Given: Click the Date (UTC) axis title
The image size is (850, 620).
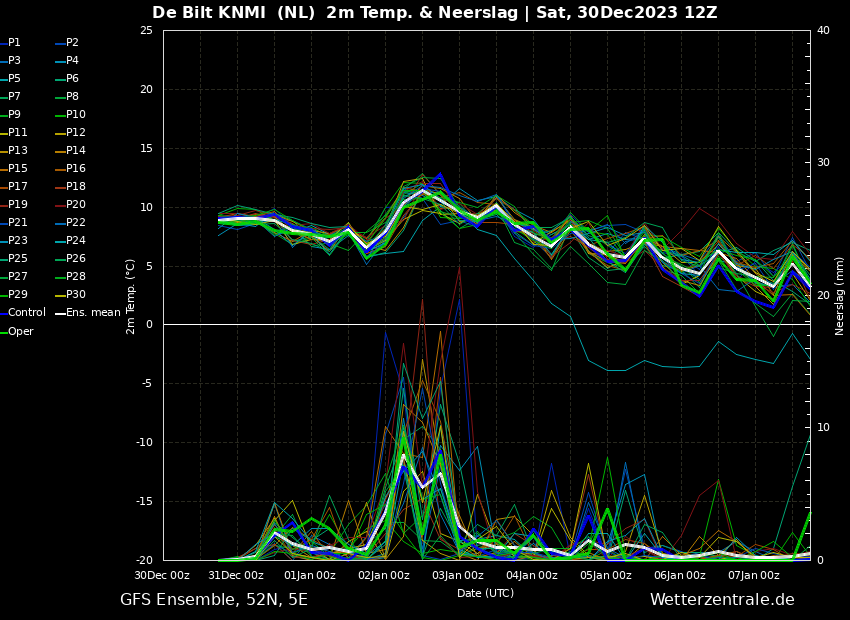Looking at the screenshot, I should pyautogui.click(x=485, y=593).
